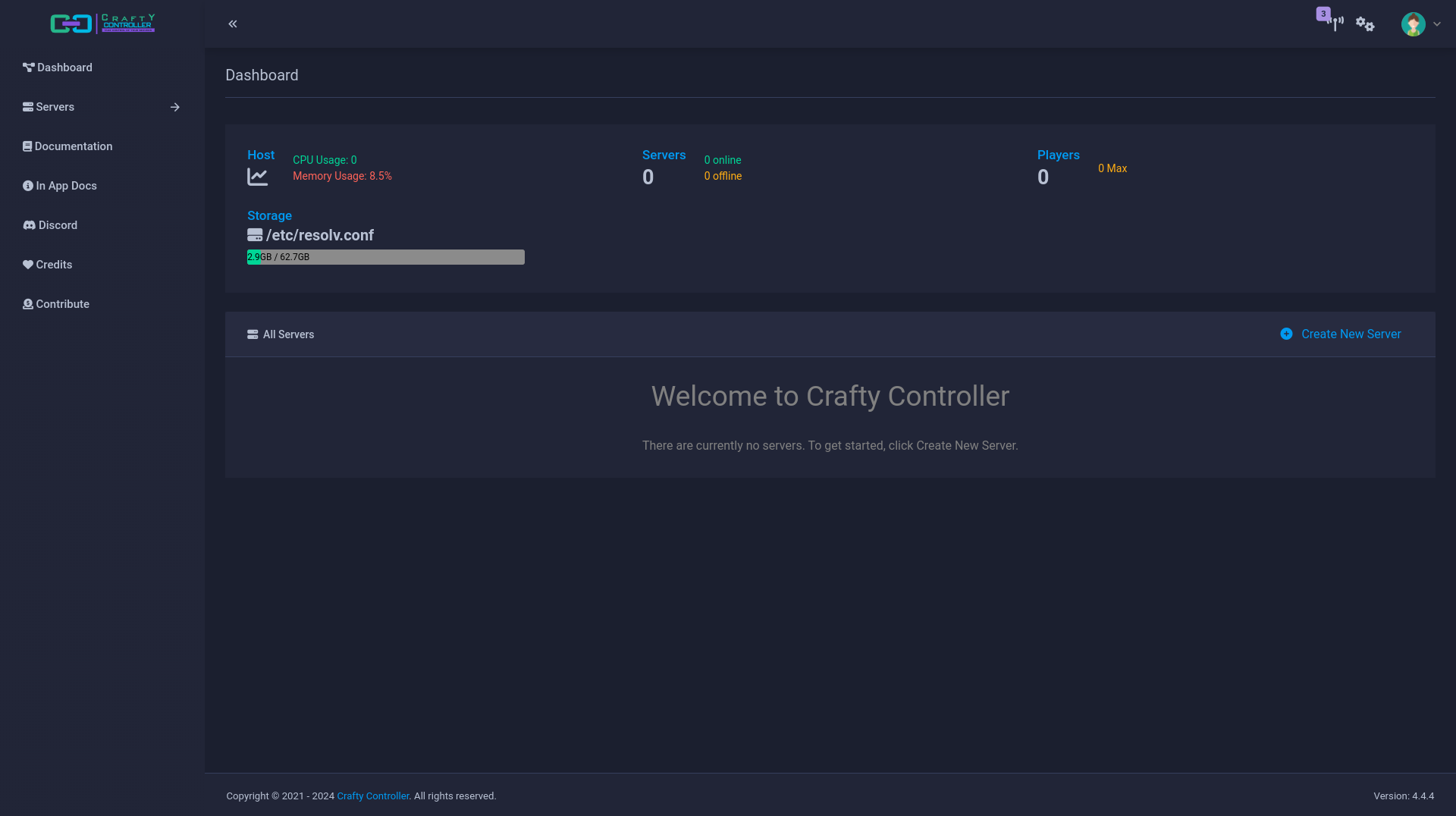Open Documentation sidebar link

point(67,146)
